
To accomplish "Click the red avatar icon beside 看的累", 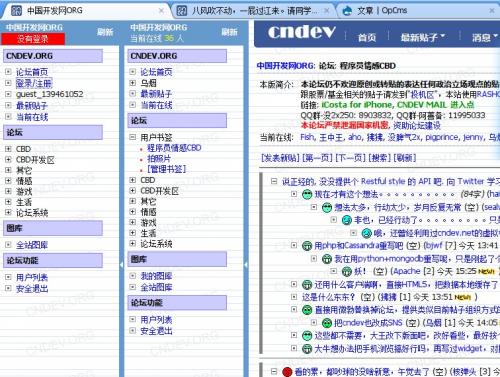I will 287,371.
